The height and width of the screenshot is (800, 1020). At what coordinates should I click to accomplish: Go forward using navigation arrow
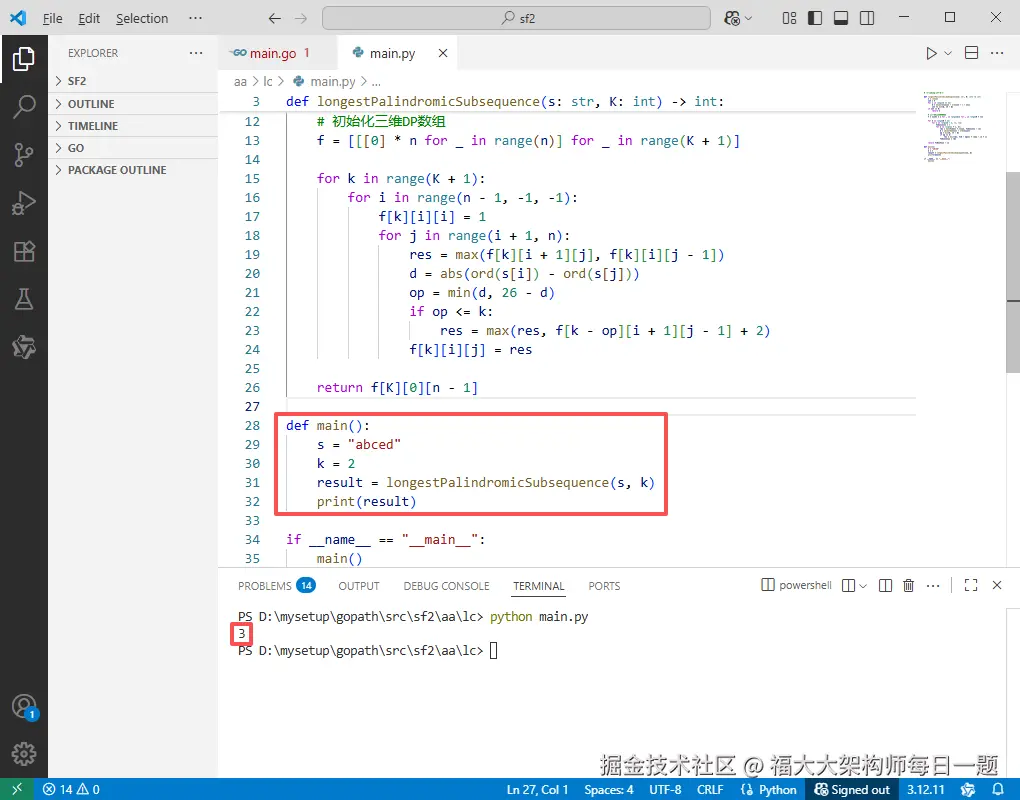[301, 18]
